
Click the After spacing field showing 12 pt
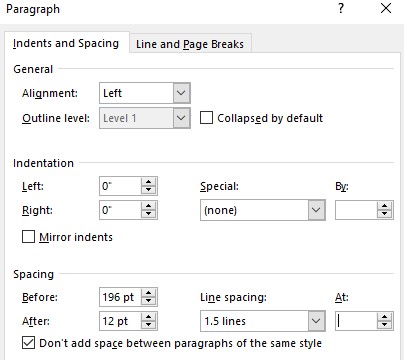pyautogui.click(x=120, y=321)
